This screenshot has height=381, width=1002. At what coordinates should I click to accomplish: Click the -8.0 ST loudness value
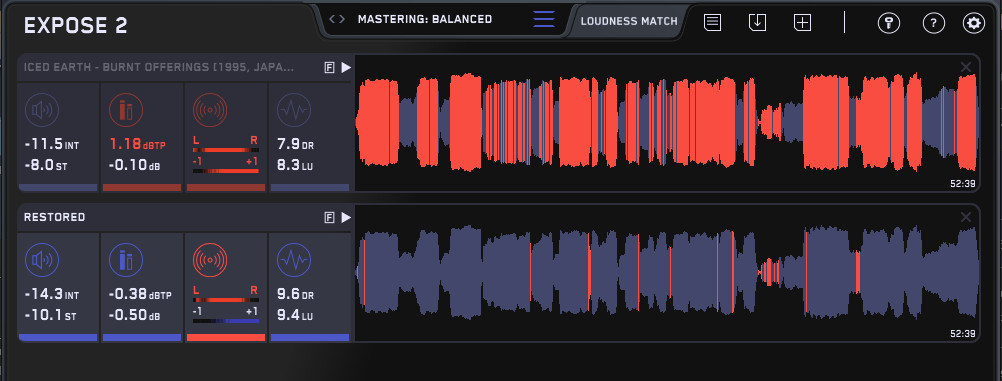47,165
